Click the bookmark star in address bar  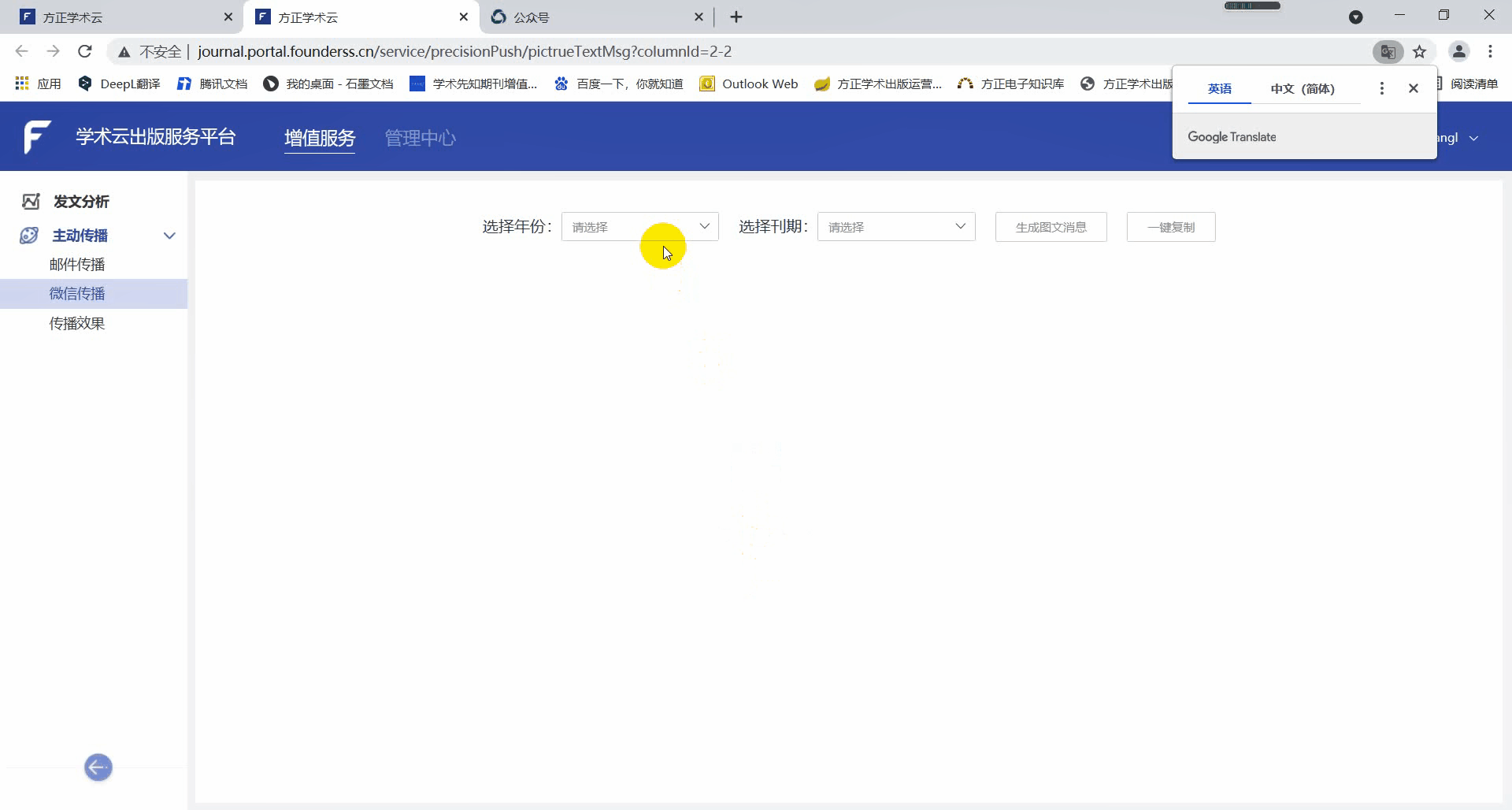click(x=1419, y=51)
